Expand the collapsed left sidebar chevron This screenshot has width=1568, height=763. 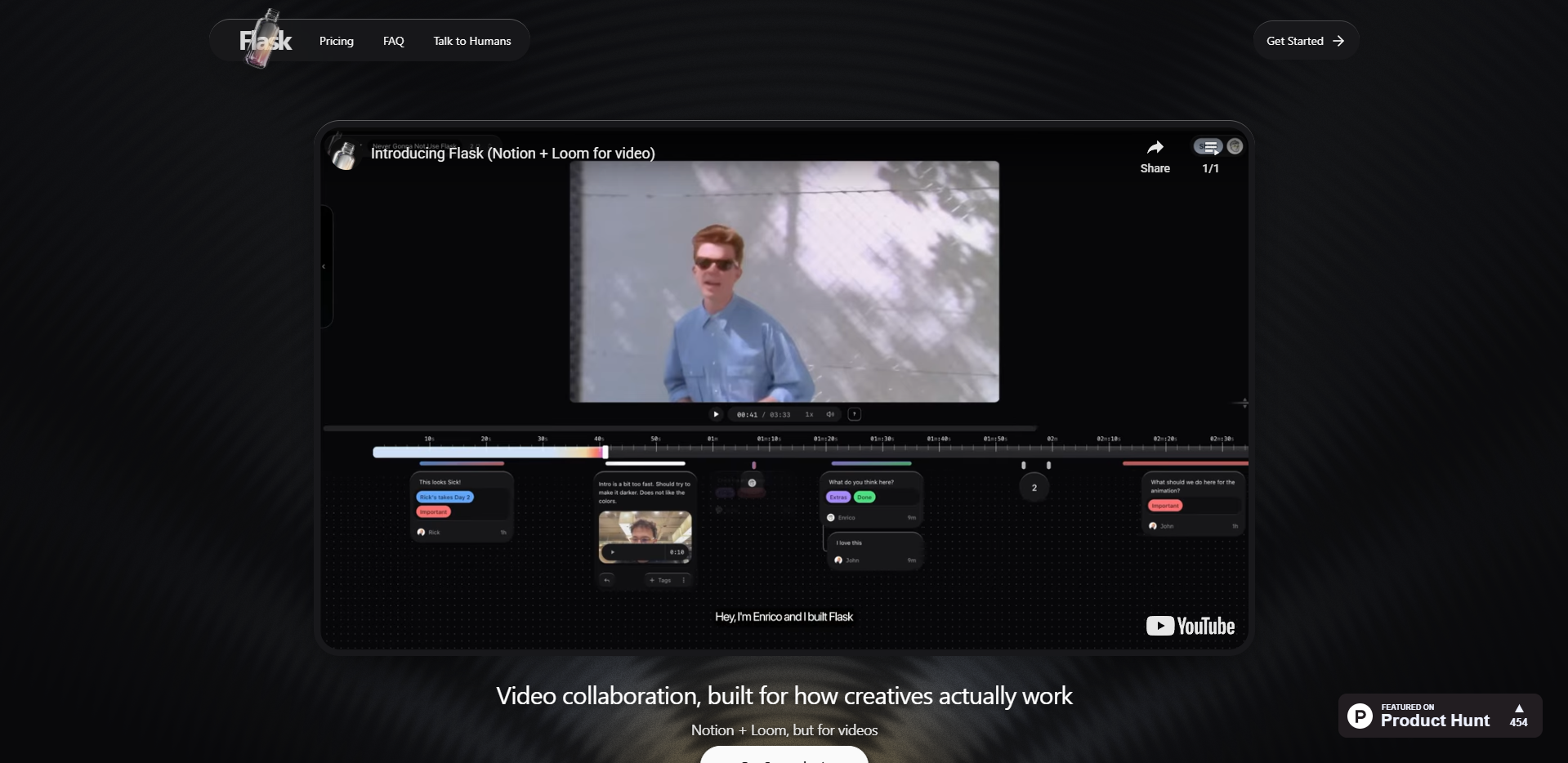click(324, 266)
